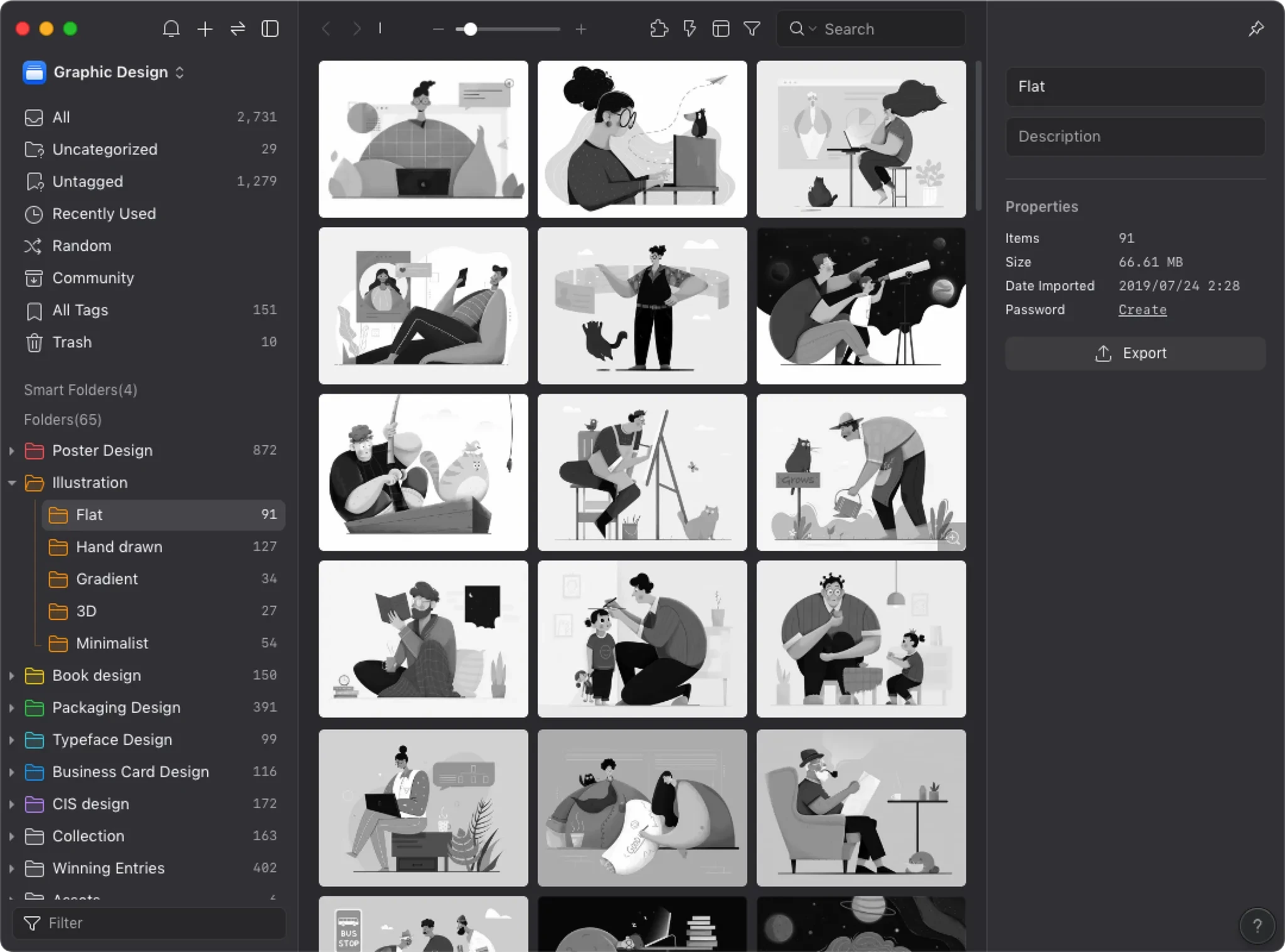The image size is (1285, 952).
Task: Show Recently Used items
Action: (x=150, y=214)
